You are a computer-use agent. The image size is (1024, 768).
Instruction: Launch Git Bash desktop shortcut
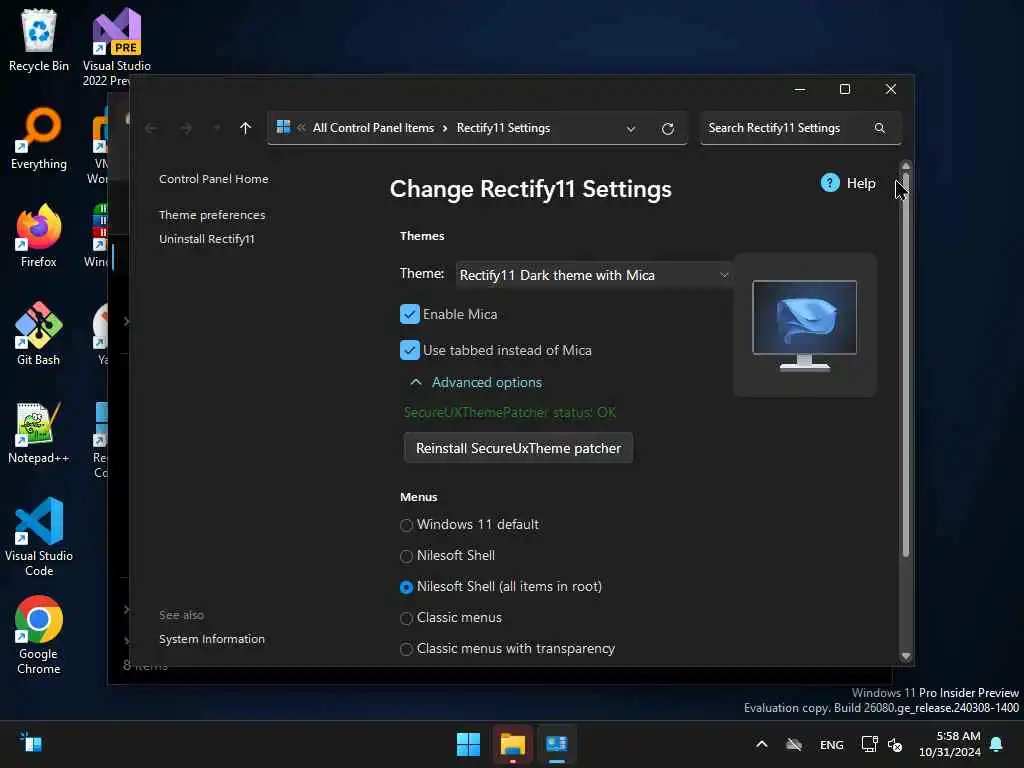(39, 334)
